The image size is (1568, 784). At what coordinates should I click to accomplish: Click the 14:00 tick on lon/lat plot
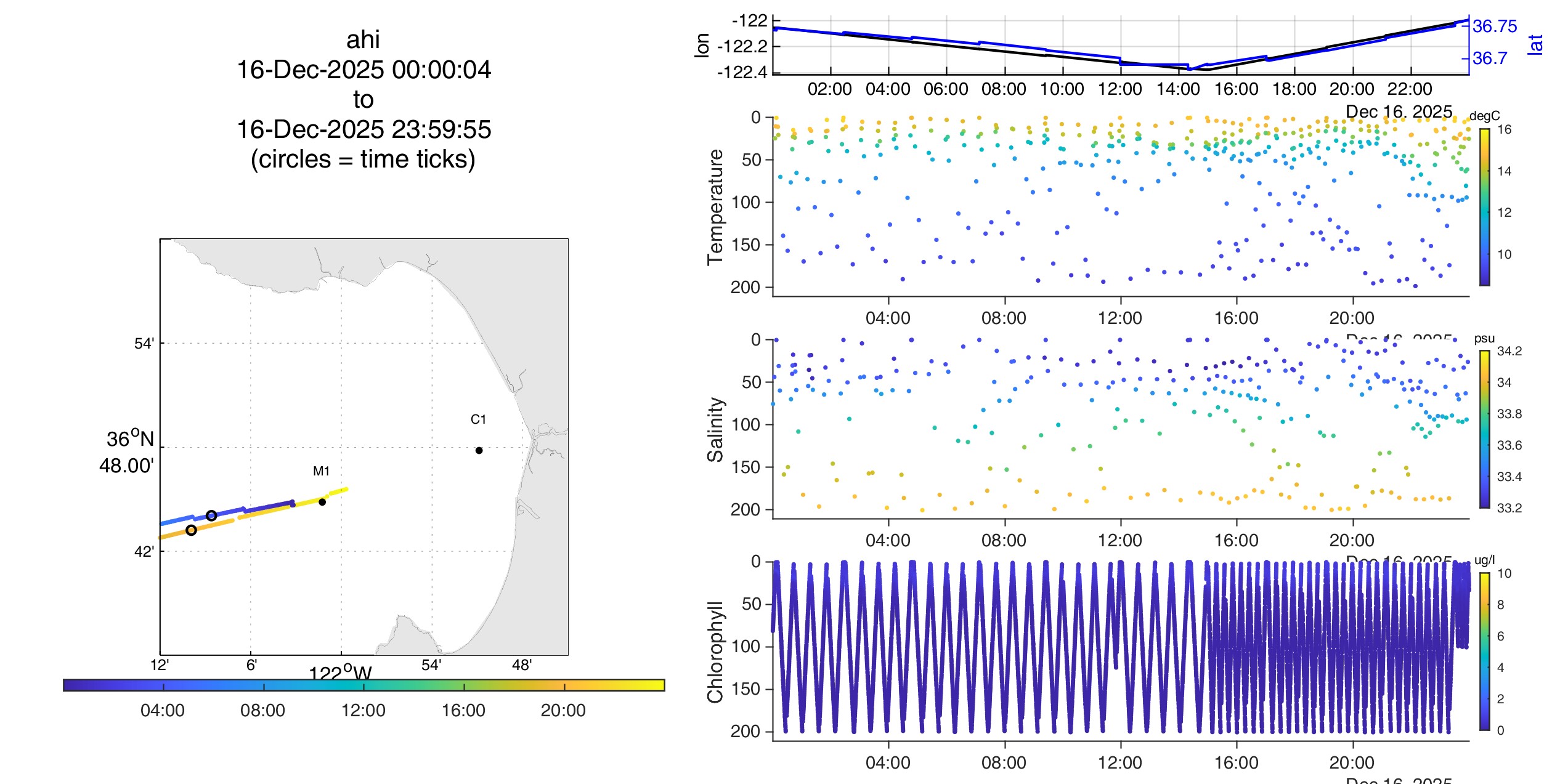[1178, 89]
